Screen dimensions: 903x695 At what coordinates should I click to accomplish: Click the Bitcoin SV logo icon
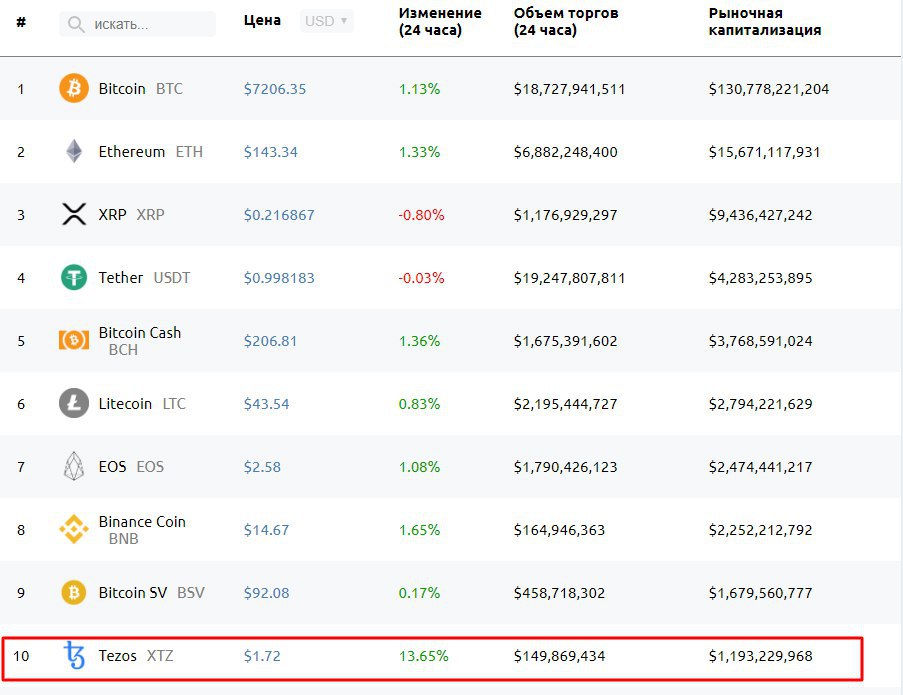(74, 593)
